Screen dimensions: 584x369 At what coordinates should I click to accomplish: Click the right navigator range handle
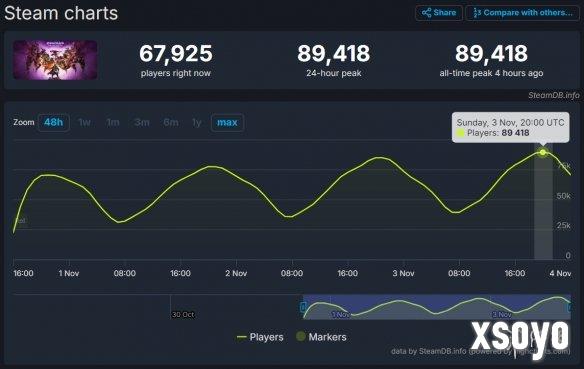click(569, 307)
